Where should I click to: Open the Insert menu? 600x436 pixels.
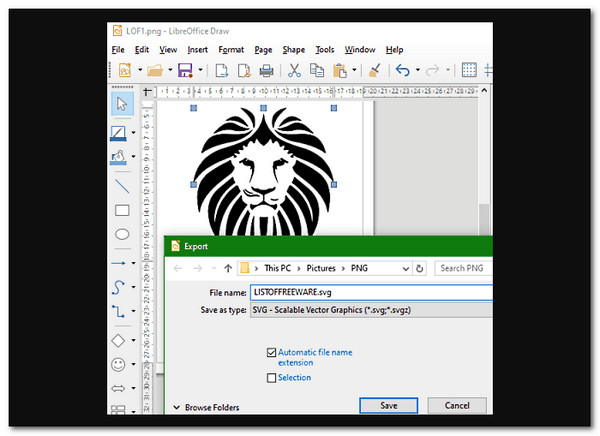pyautogui.click(x=197, y=50)
